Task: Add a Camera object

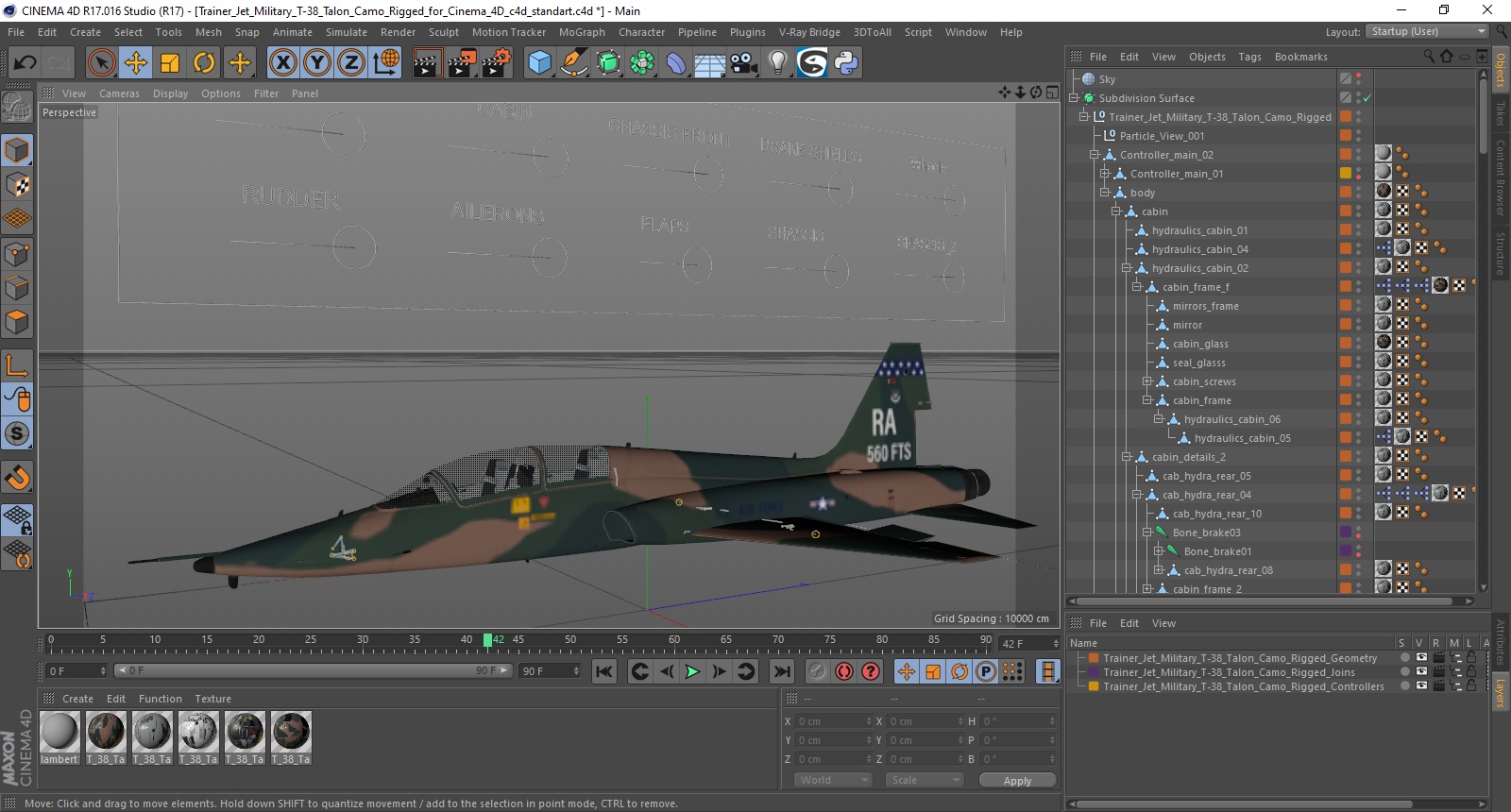Action: click(744, 63)
